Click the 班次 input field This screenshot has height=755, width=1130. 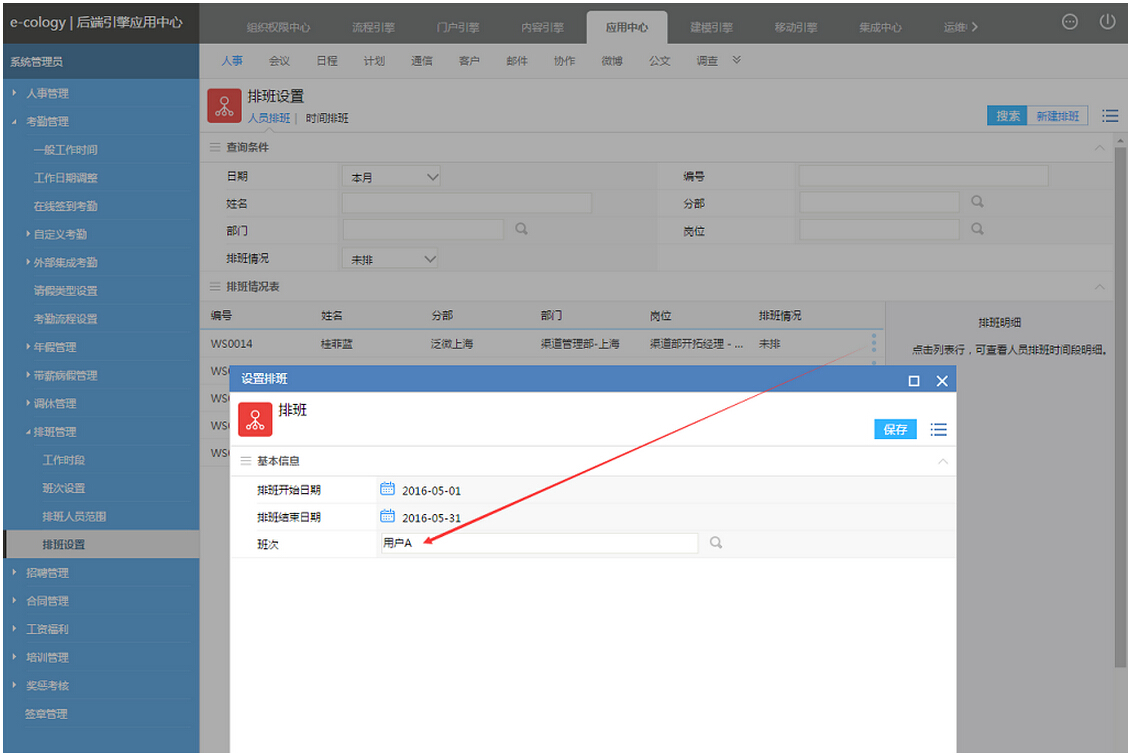pos(538,543)
